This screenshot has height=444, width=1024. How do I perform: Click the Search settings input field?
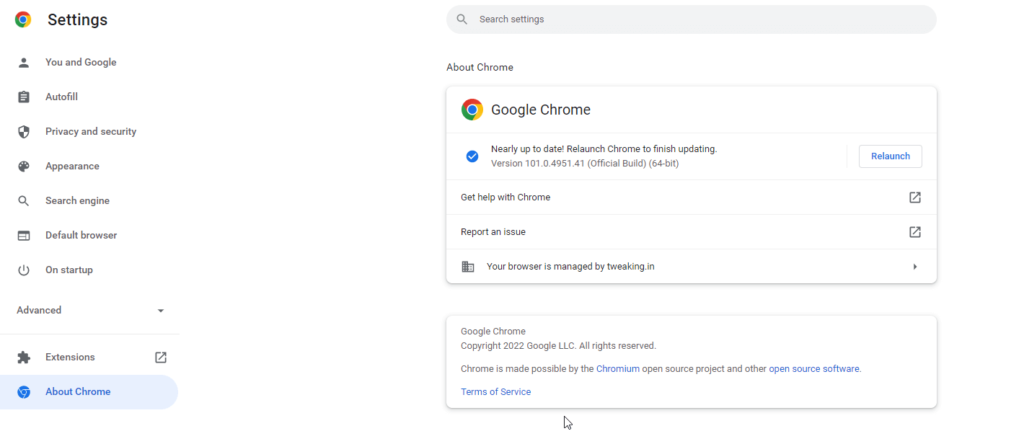(691, 20)
